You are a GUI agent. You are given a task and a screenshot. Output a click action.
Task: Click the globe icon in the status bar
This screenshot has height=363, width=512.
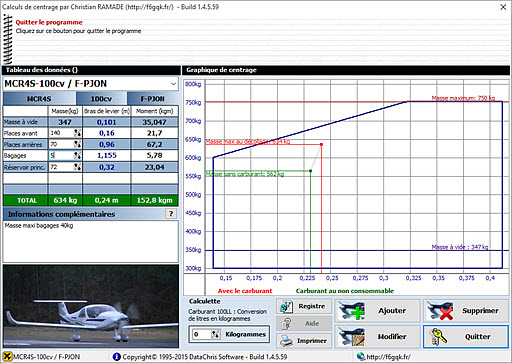click(361, 356)
